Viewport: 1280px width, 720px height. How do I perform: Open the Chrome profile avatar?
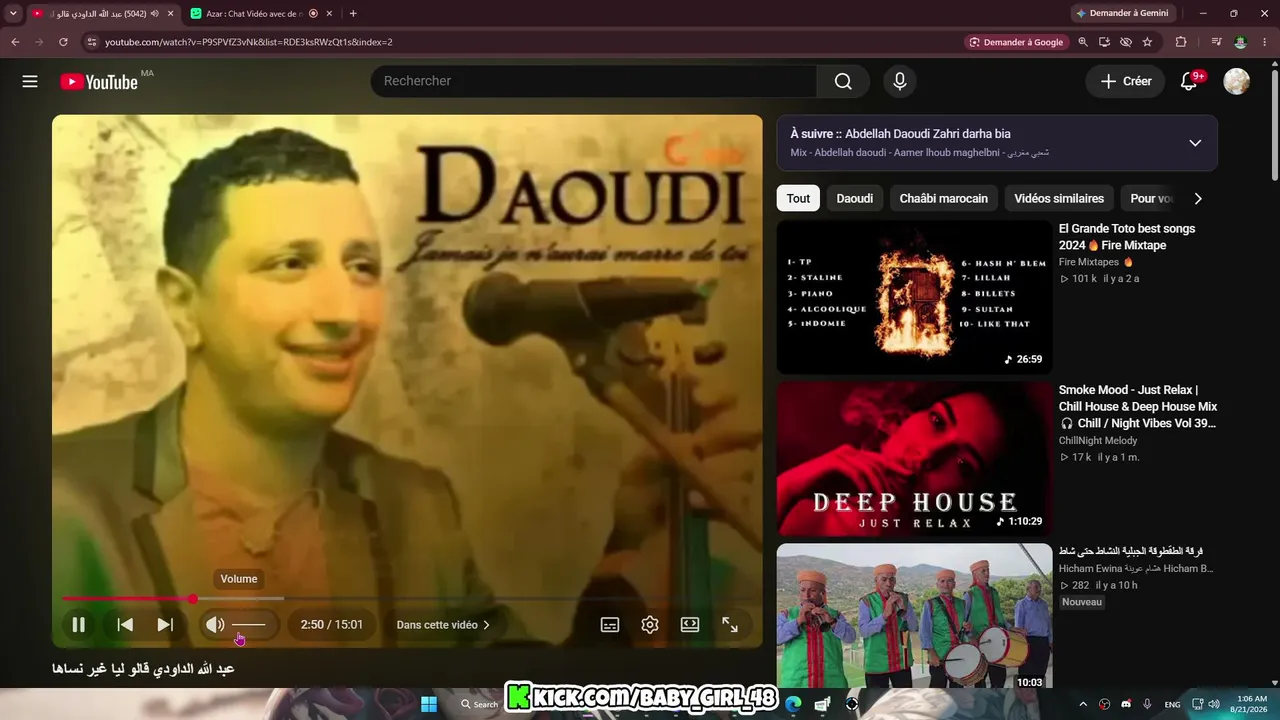(1240, 42)
